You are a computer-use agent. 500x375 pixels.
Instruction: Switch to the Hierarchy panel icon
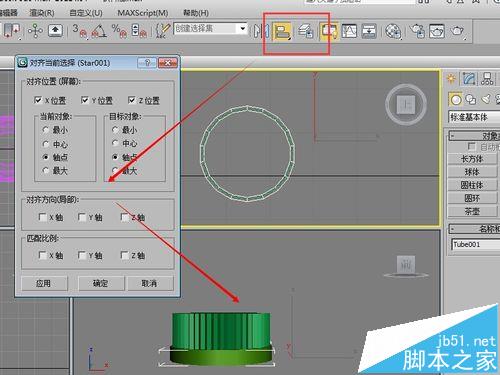(487, 79)
